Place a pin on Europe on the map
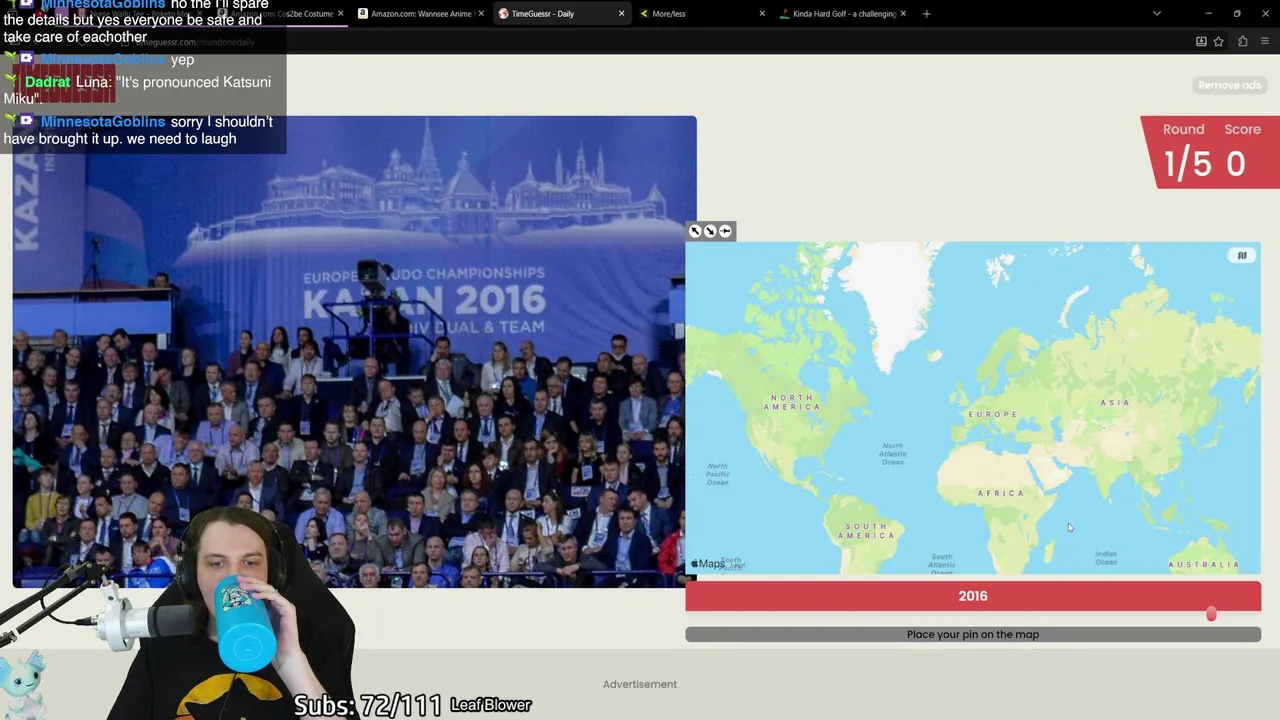This screenshot has width=1280, height=720. coord(993,414)
